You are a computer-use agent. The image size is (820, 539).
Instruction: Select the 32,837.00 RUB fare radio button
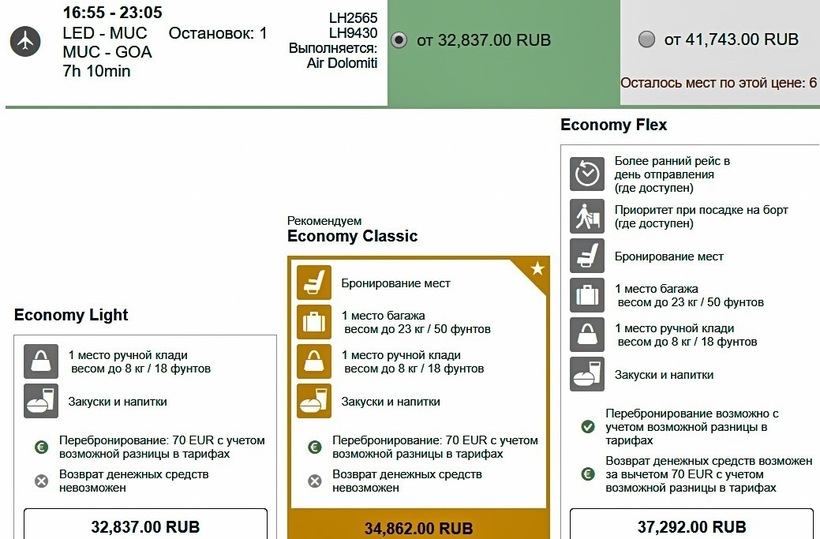click(x=399, y=40)
